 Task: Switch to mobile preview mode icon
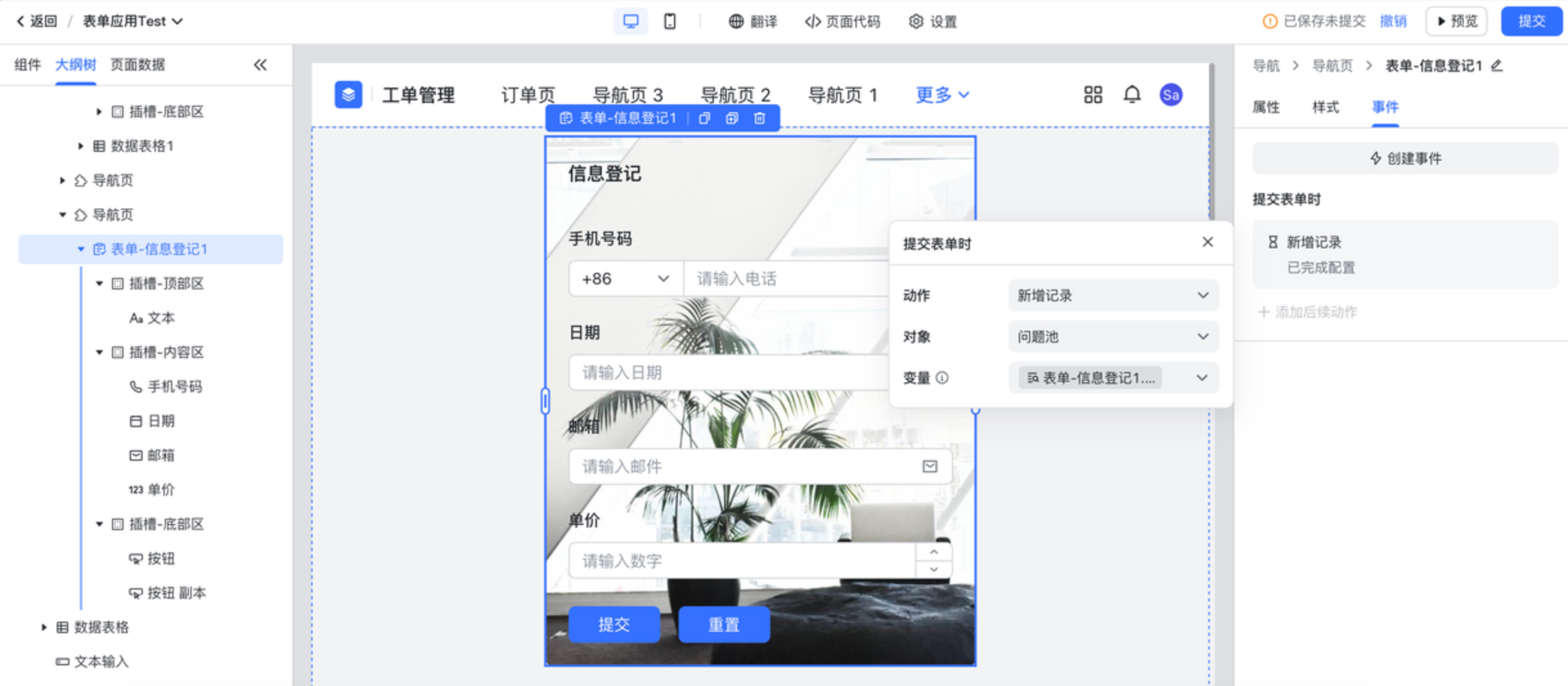coord(670,21)
